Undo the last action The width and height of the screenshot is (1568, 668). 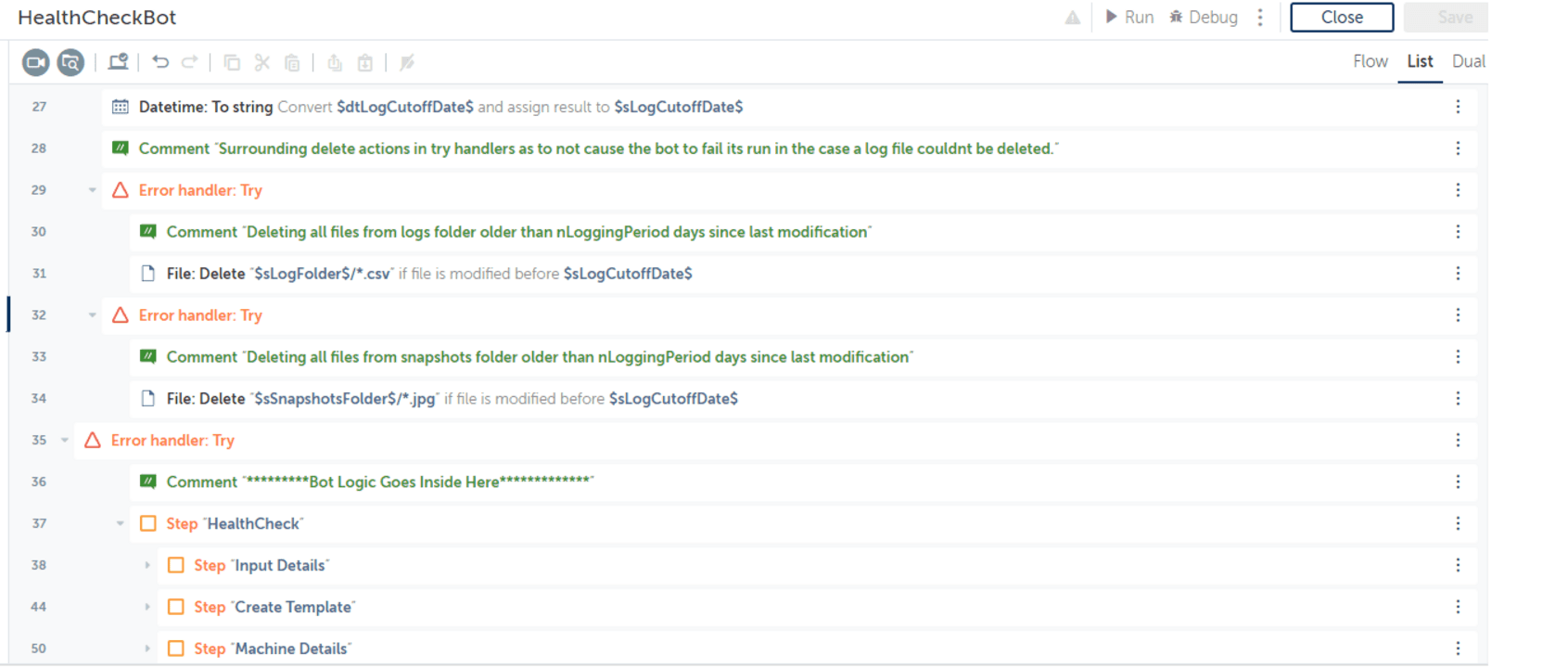pos(160,62)
